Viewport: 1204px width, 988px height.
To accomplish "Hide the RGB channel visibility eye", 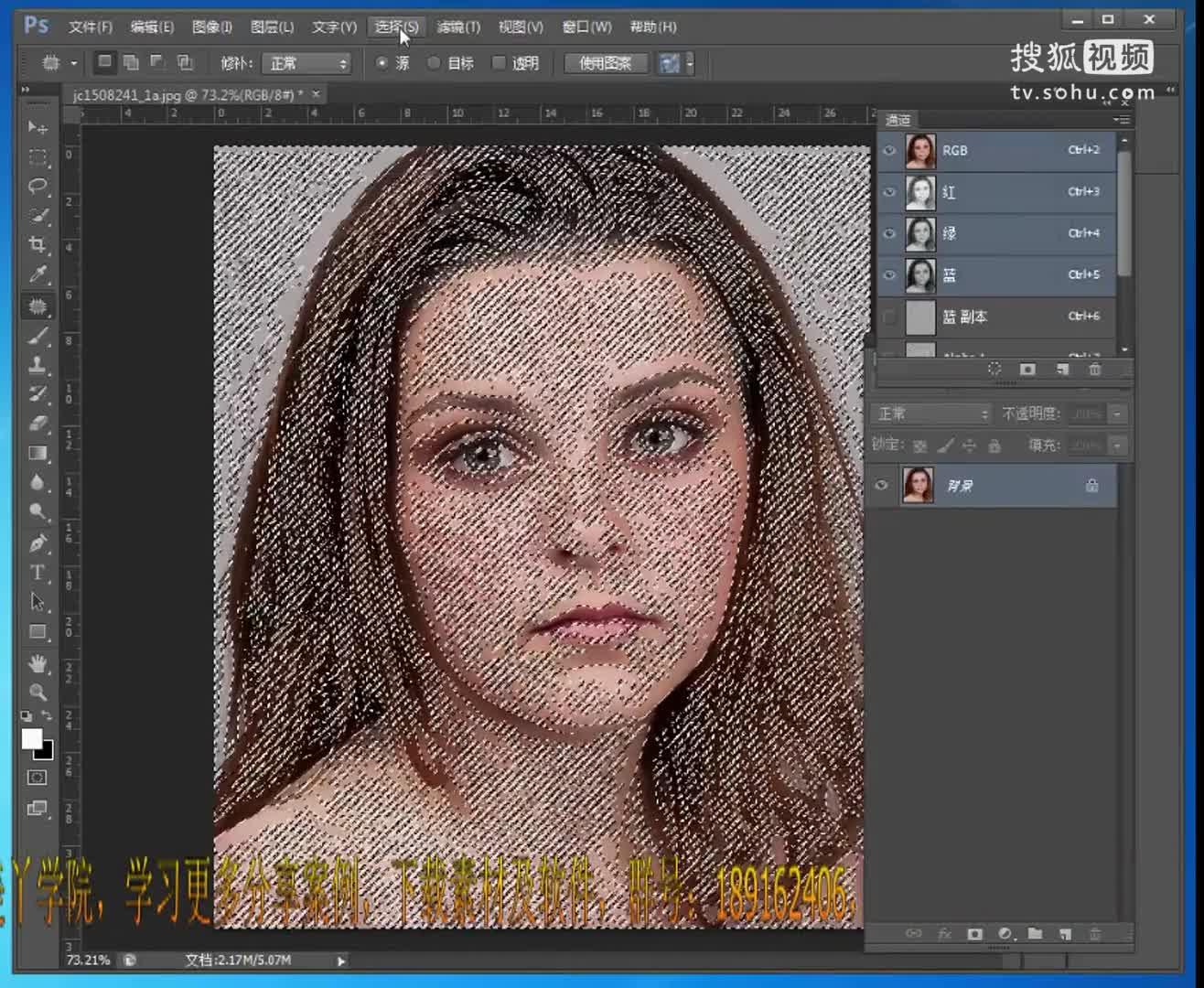I will pyautogui.click(x=888, y=150).
